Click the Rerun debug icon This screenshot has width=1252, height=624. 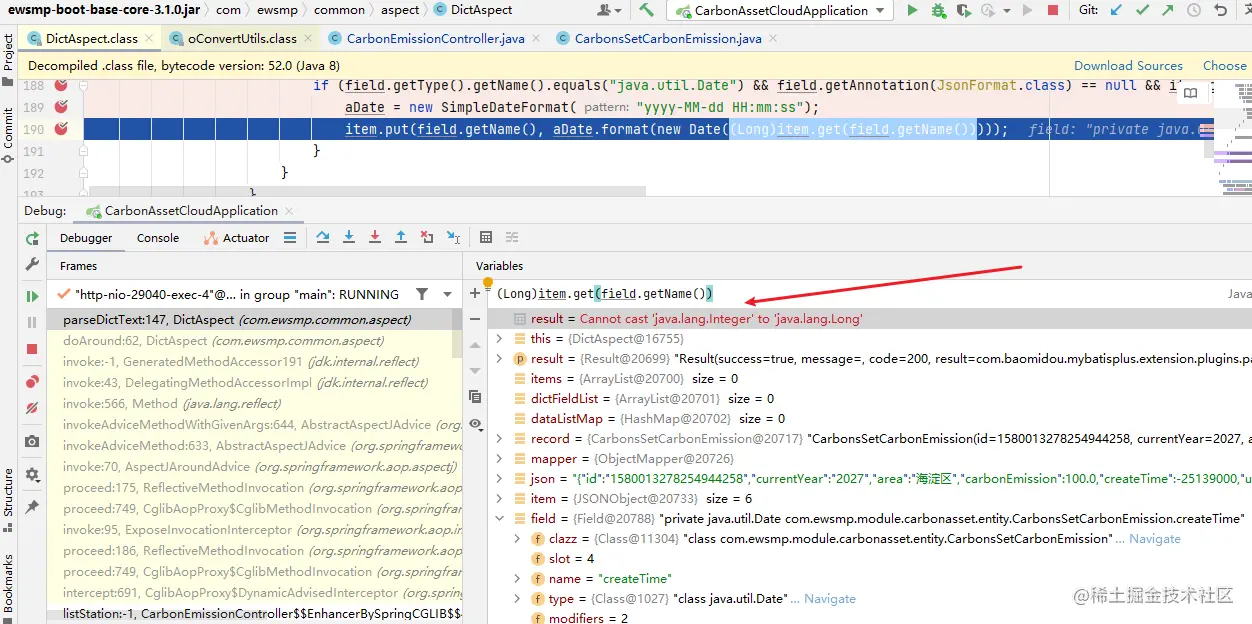(32, 238)
